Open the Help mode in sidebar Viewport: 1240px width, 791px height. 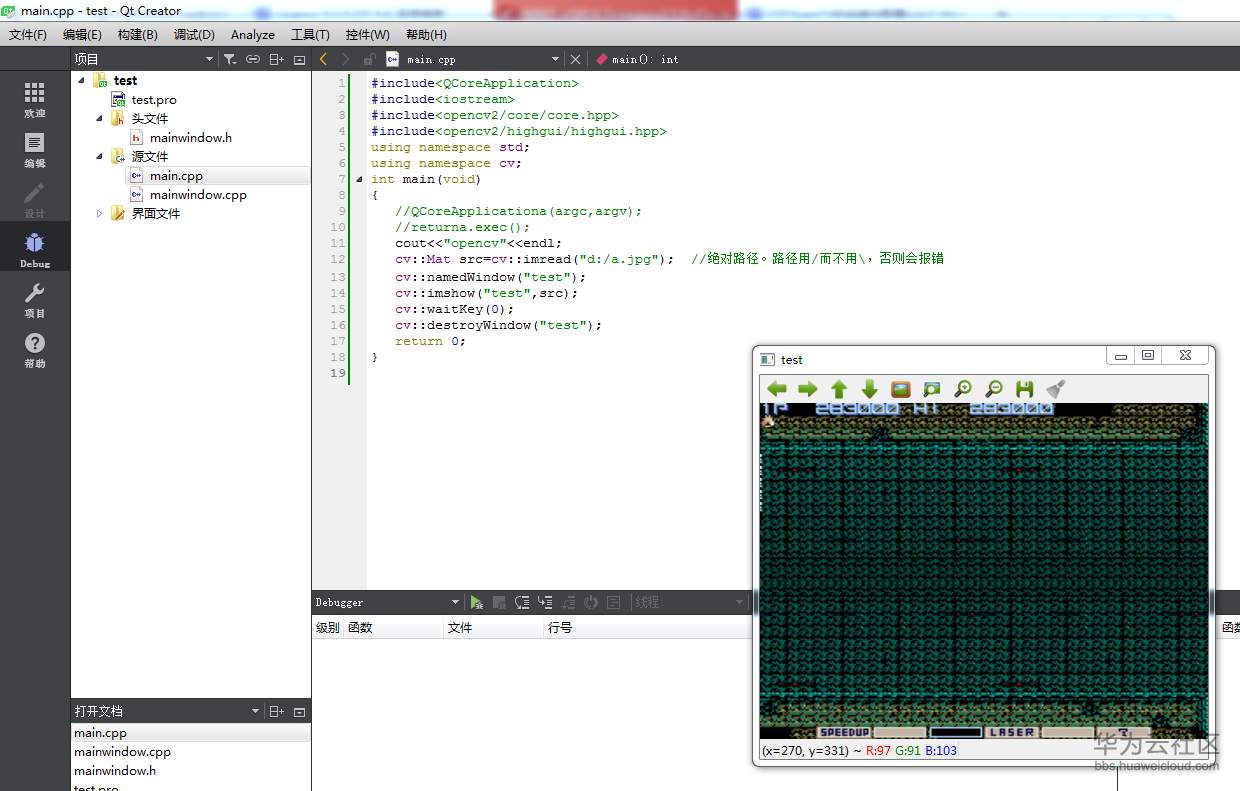35,350
